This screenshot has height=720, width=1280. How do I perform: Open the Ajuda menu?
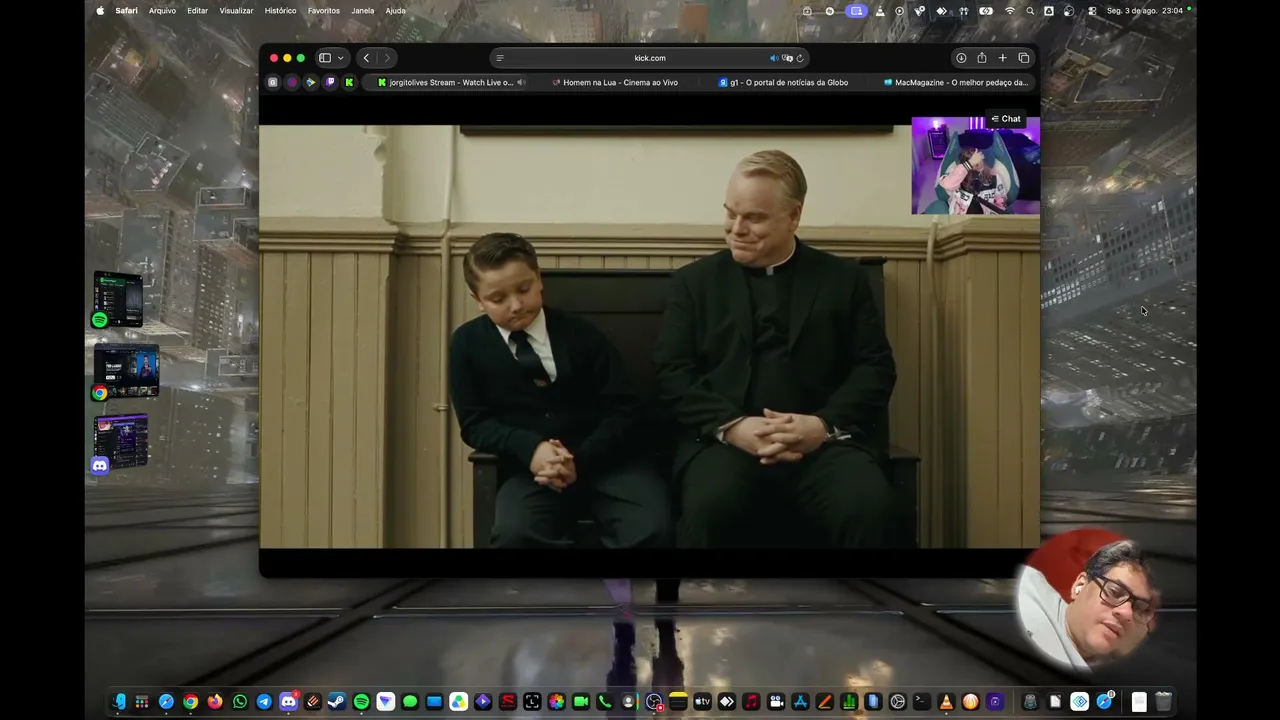click(x=396, y=10)
